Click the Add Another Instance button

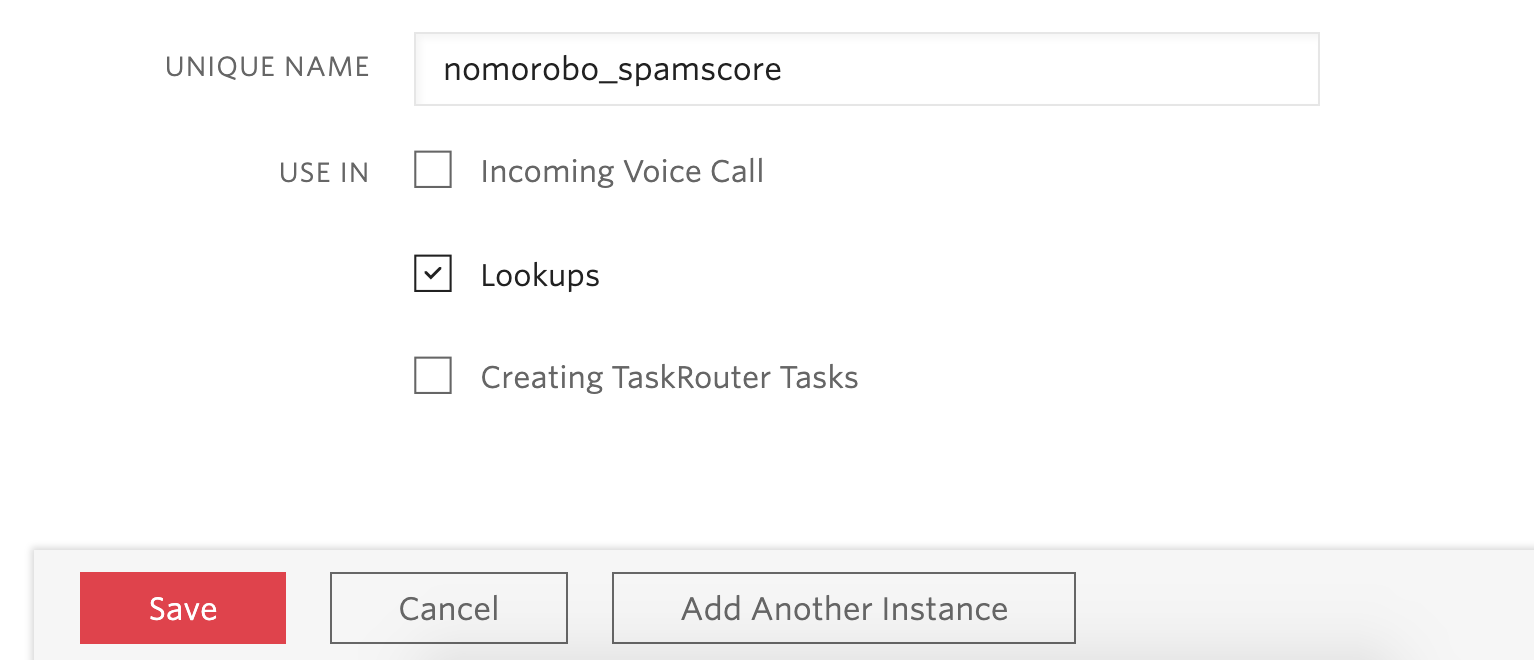pyautogui.click(x=843, y=608)
